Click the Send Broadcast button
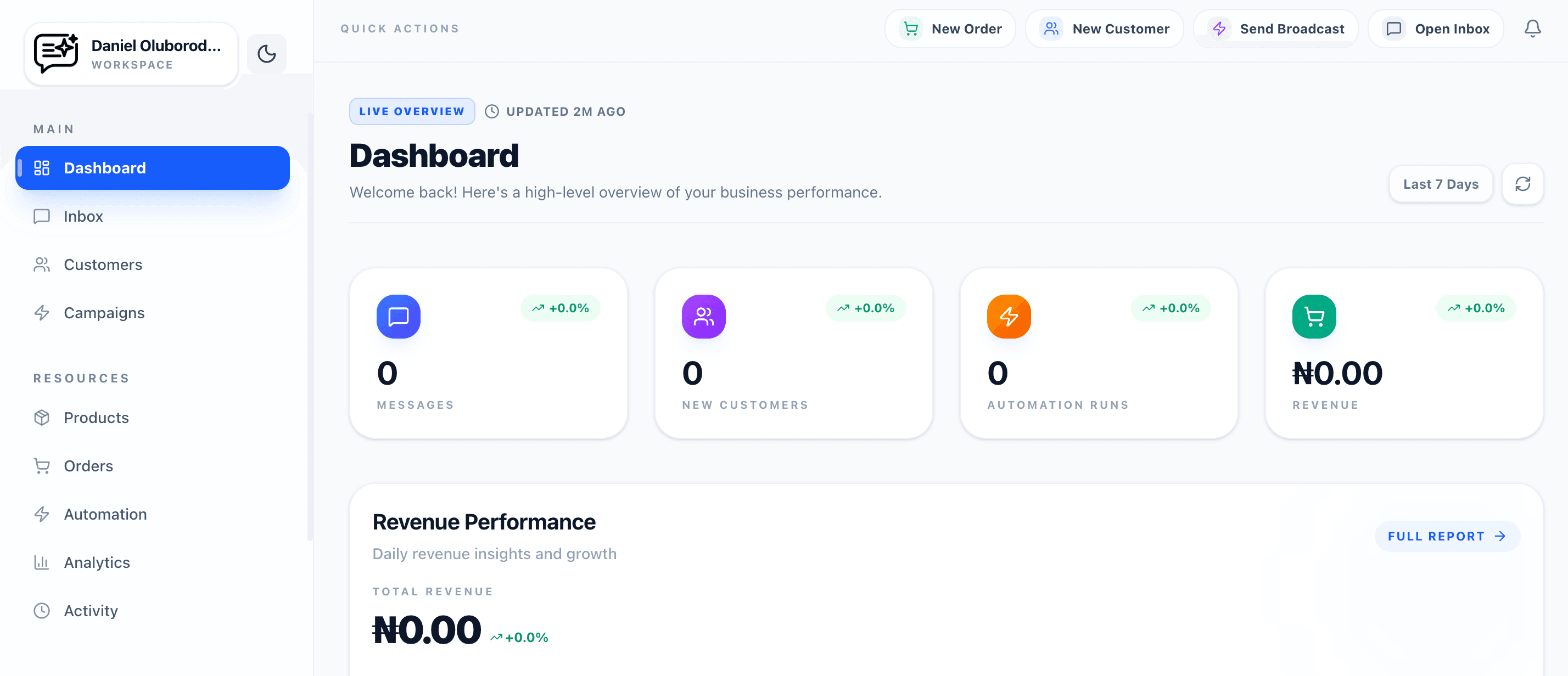 1276,28
